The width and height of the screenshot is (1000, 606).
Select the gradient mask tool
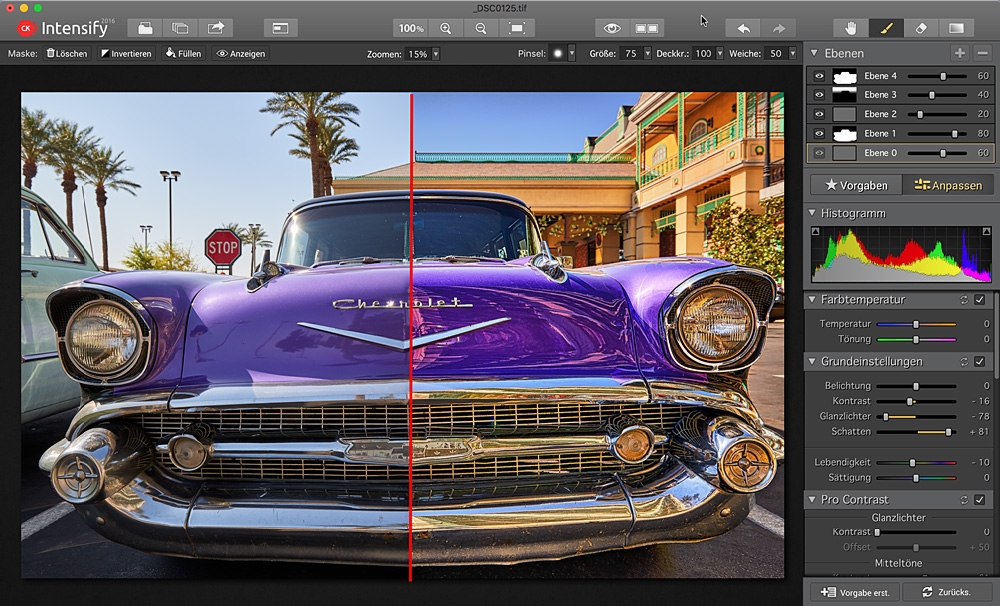tap(956, 28)
